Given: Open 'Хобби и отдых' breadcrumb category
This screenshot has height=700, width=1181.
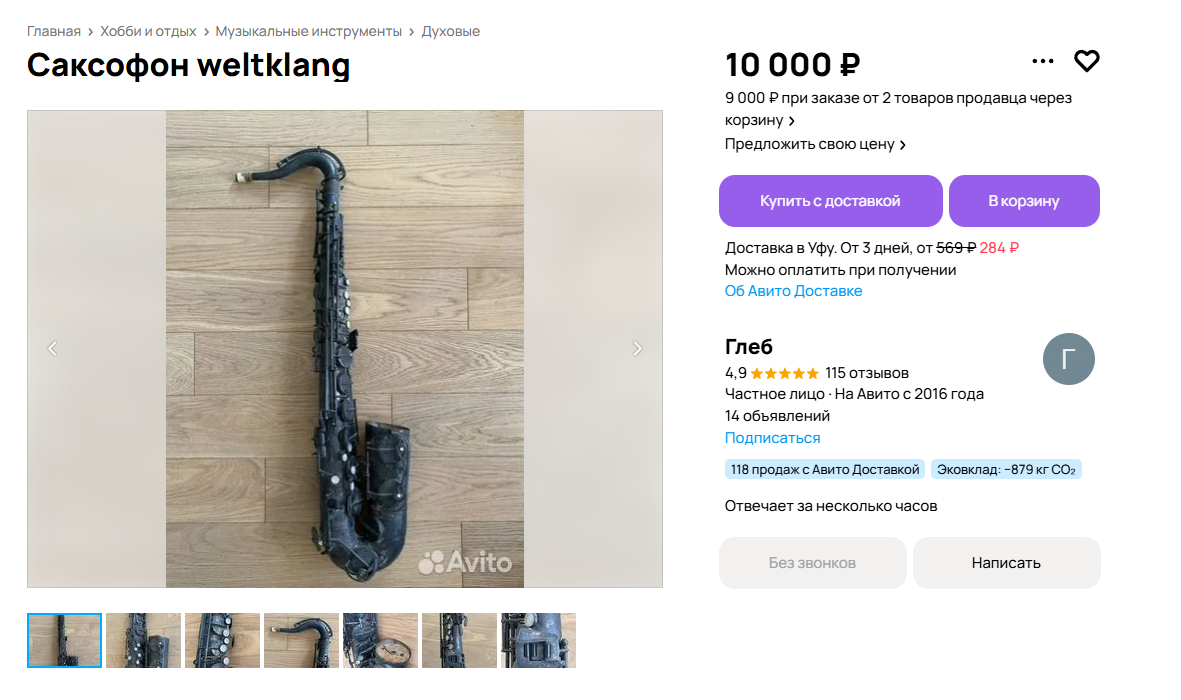Looking at the screenshot, I should pyautogui.click(x=148, y=31).
